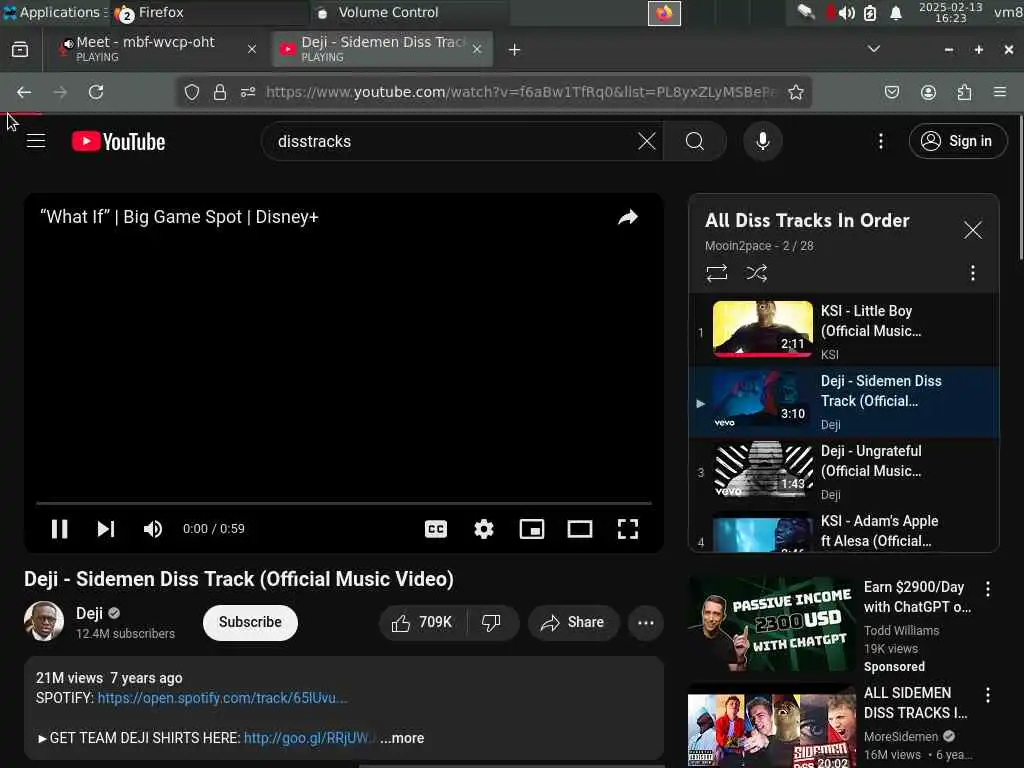Open Firefox View icon
The image size is (1024, 768).
click(x=20, y=50)
